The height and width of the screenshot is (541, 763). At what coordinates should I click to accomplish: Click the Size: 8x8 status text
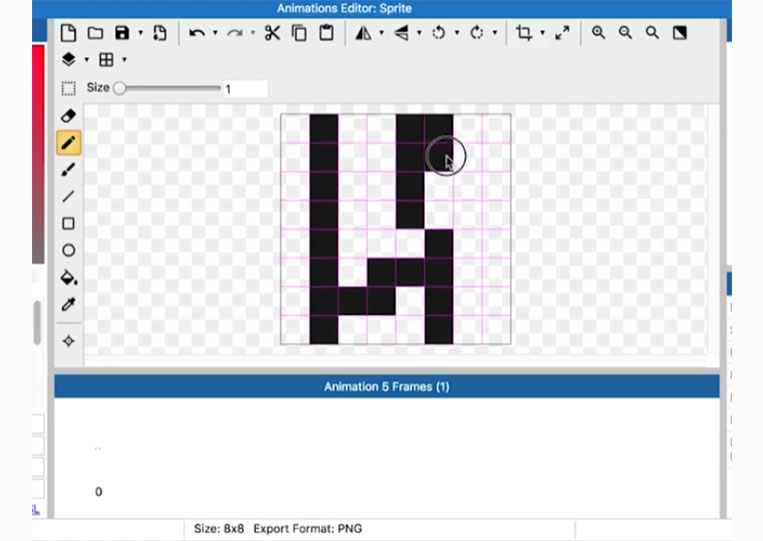219,529
